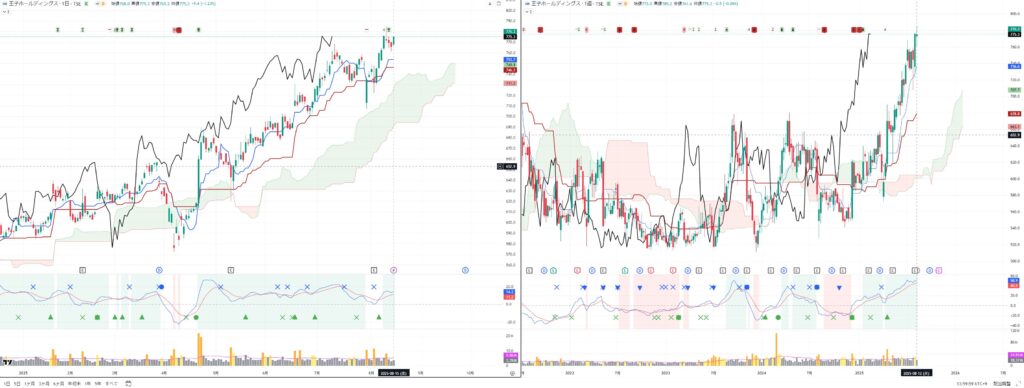
Task: Click the first E earnings marker on the daily chart
Action: pyautogui.click(x=83, y=270)
